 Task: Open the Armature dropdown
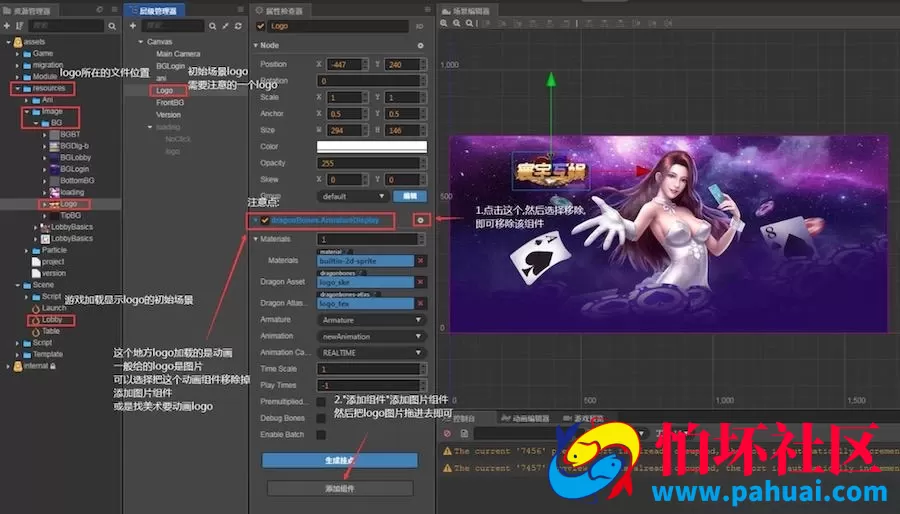click(371, 320)
